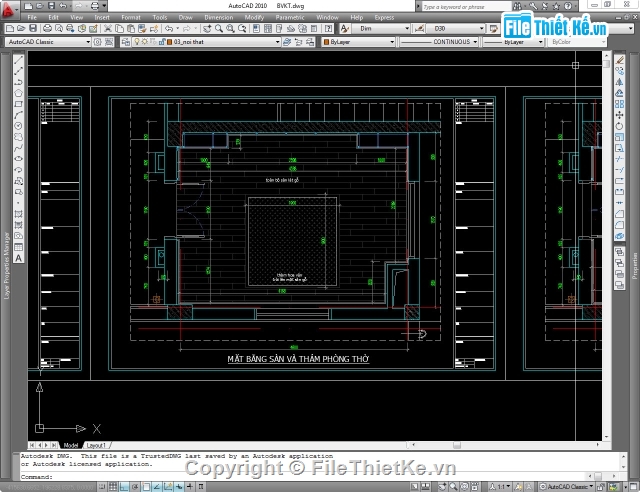Select the Polygon tool
This screenshot has width=640, height=492.
coord(18,93)
